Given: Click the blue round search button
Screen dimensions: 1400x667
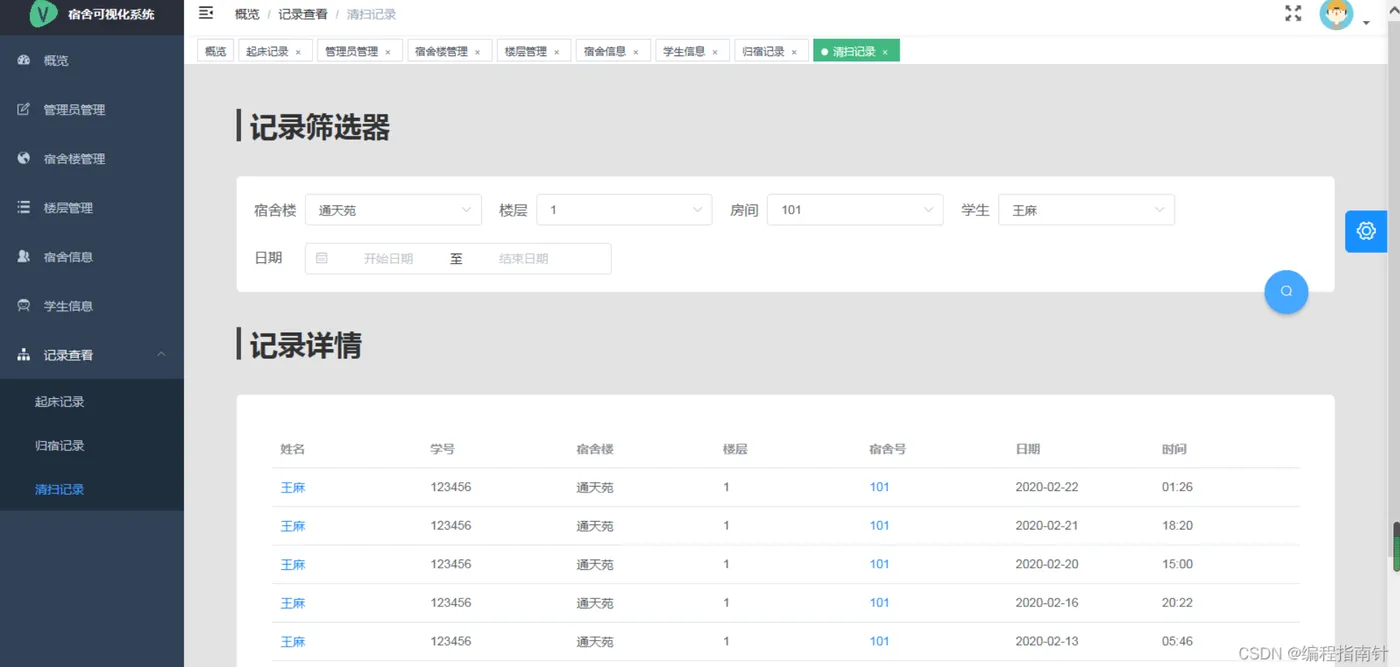Looking at the screenshot, I should (x=1286, y=291).
